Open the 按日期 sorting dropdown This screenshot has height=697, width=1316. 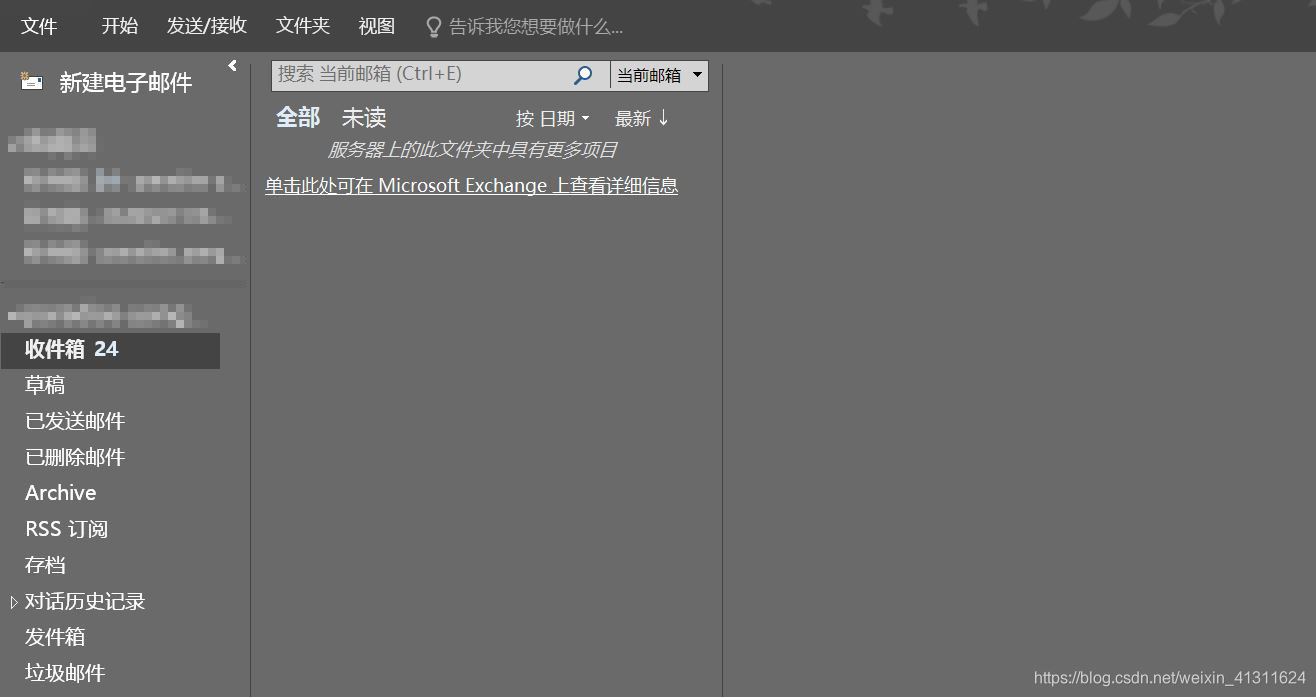(x=551, y=117)
